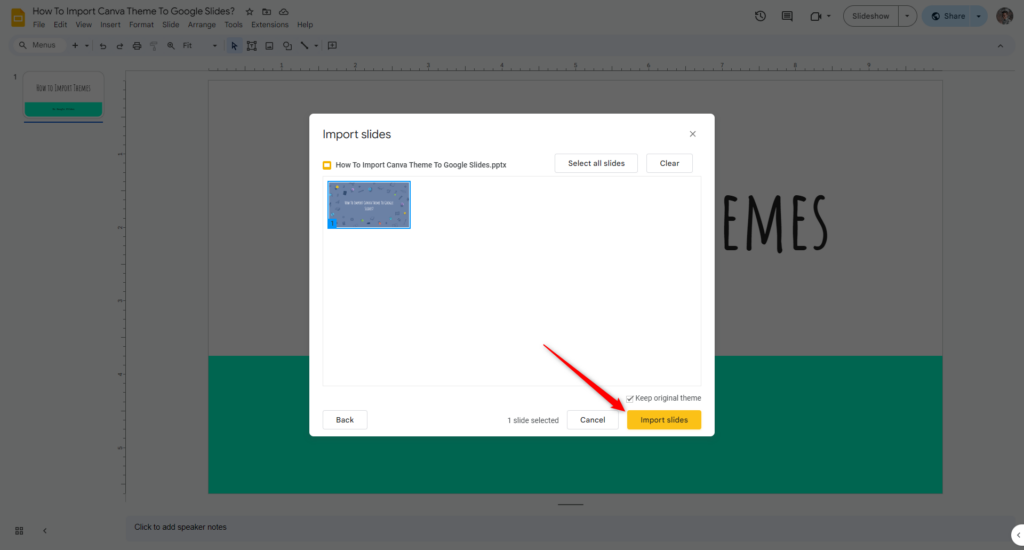Image resolution: width=1024 pixels, height=550 pixels.
Task: Open the Fit zoom dropdown
Action: 200,46
